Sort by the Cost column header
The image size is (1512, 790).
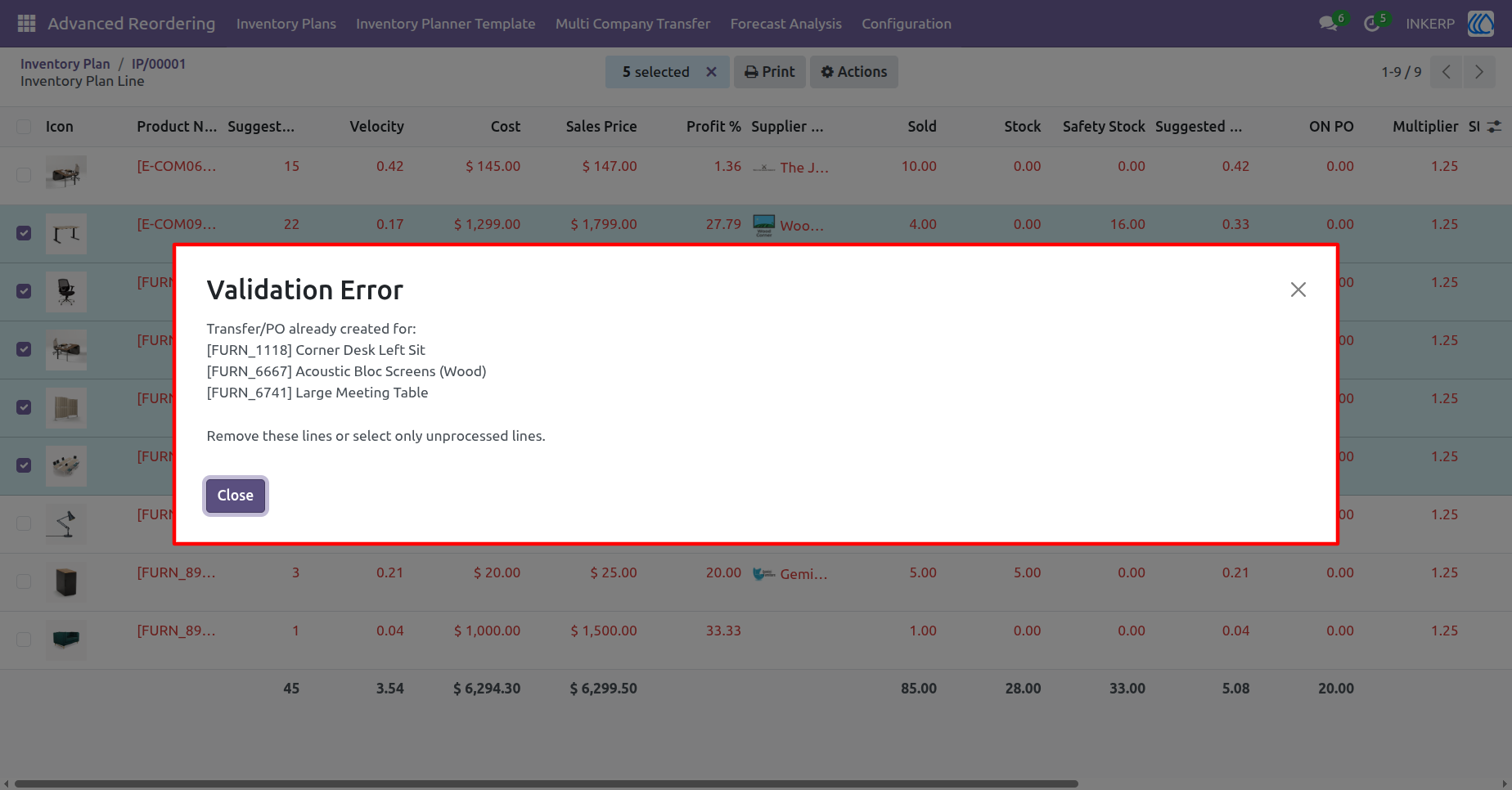tap(506, 127)
